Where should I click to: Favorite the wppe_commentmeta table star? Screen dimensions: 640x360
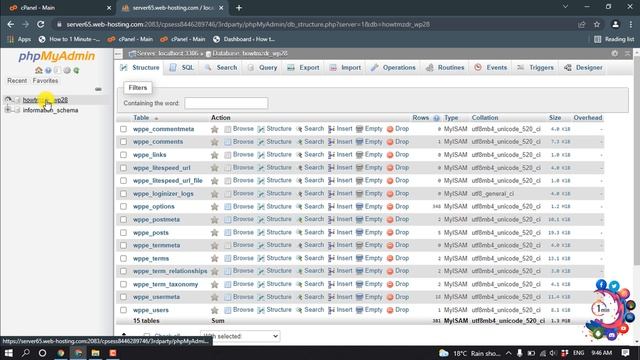214,129
